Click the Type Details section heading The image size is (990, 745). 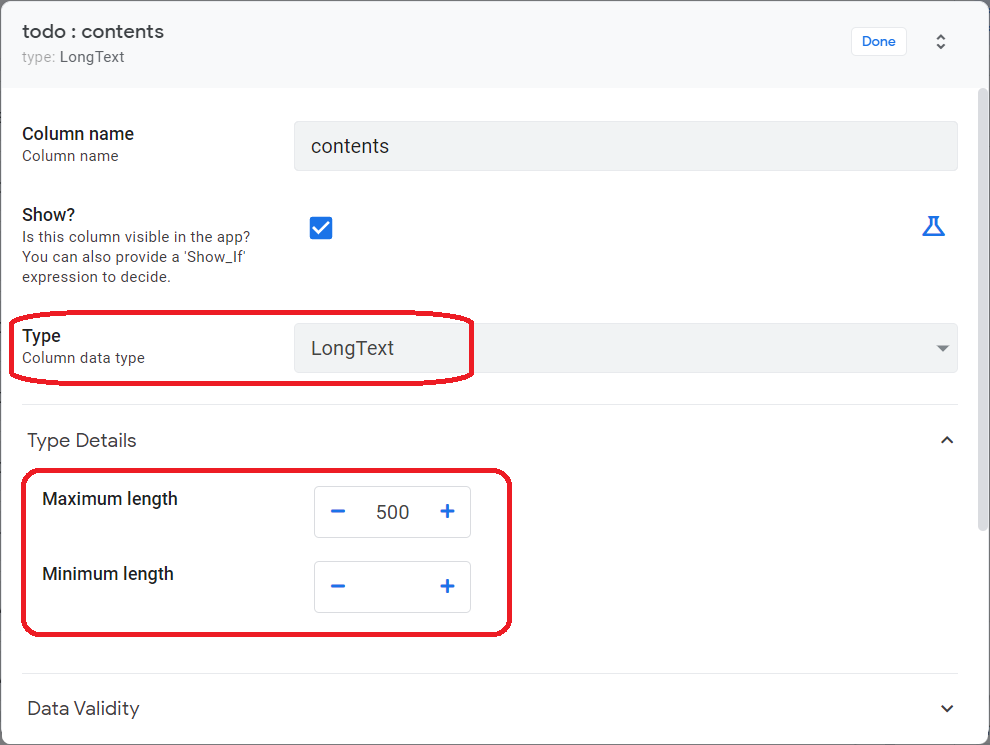click(82, 440)
